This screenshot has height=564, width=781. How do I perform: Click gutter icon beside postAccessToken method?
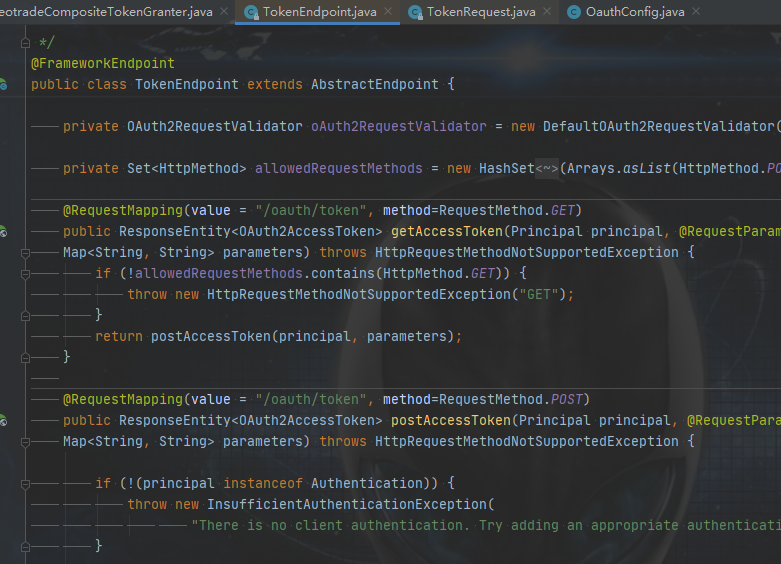[x=2, y=421]
